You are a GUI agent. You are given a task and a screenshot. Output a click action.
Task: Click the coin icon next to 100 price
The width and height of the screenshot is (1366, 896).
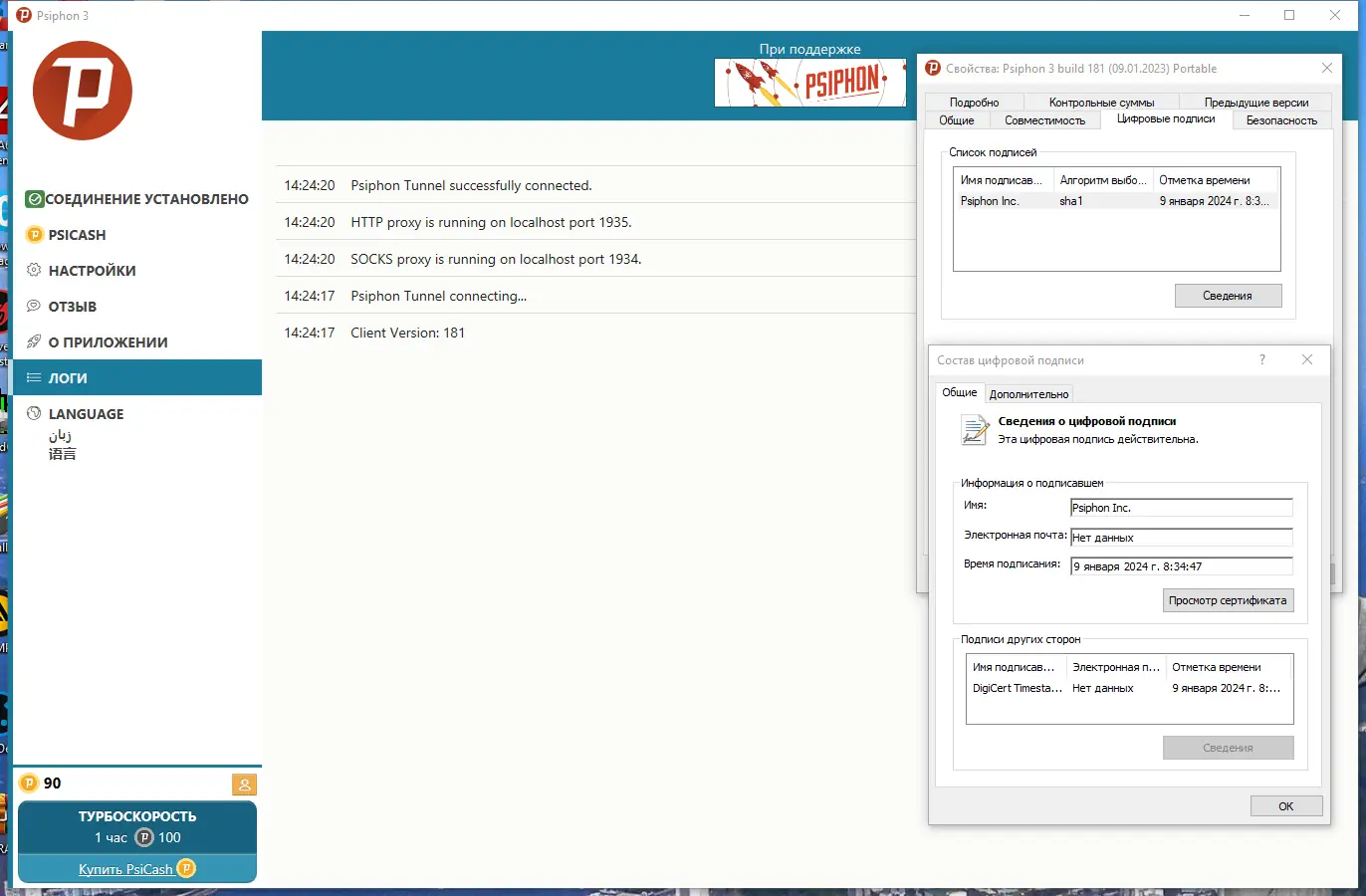tap(144, 837)
